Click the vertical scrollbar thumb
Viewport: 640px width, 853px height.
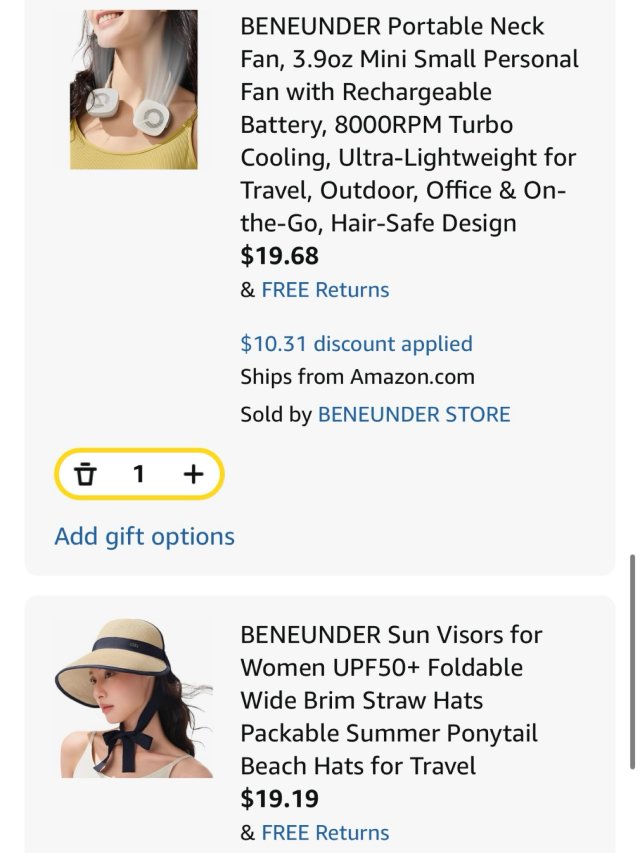(631, 660)
